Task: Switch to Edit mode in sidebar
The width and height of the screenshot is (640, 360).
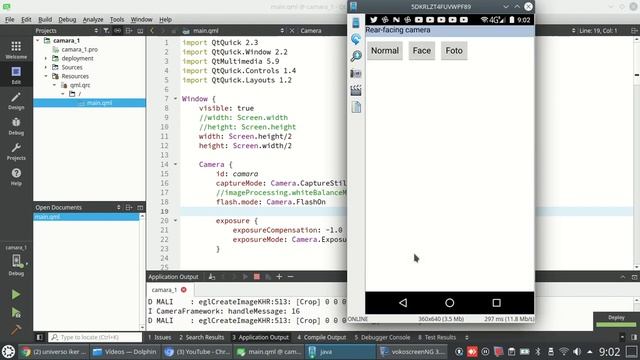Action: 16,75
